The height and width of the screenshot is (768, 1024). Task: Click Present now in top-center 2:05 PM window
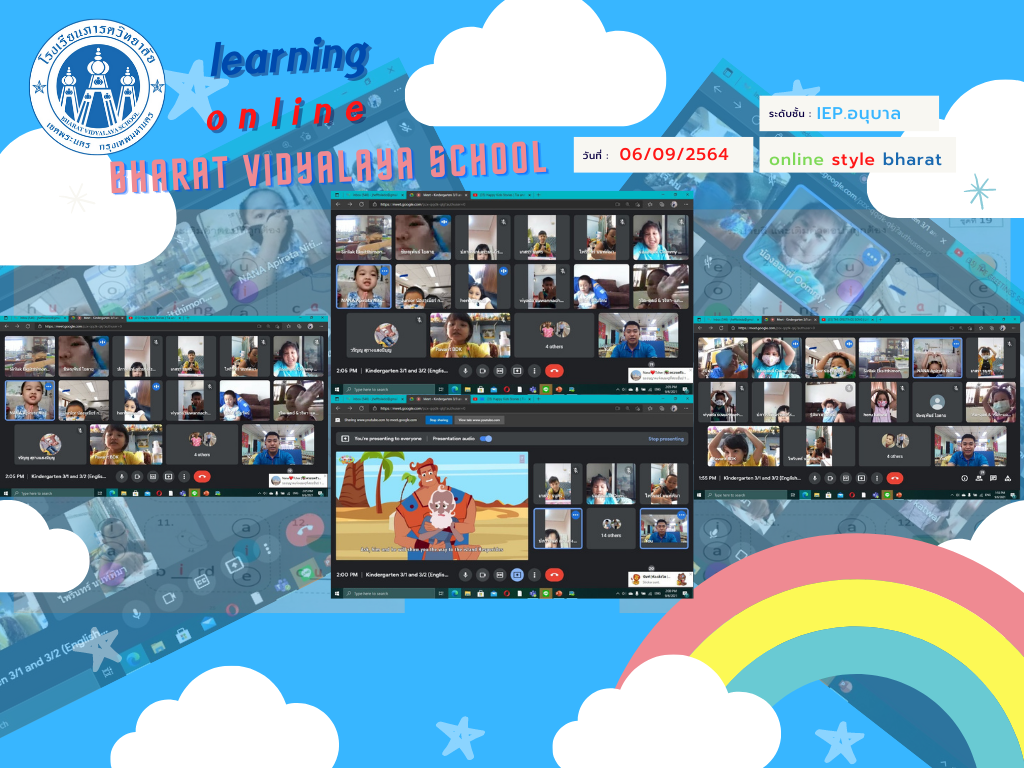[517, 371]
